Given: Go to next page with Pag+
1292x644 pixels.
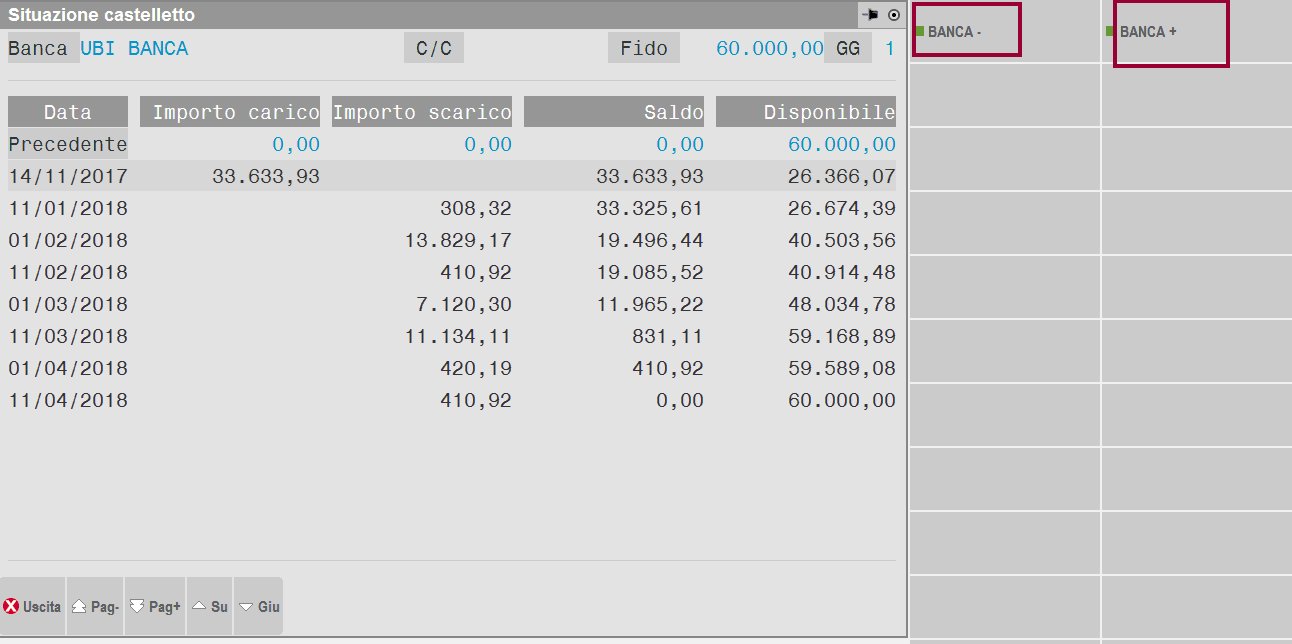Looking at the screenshot, I should click(155, 607).
